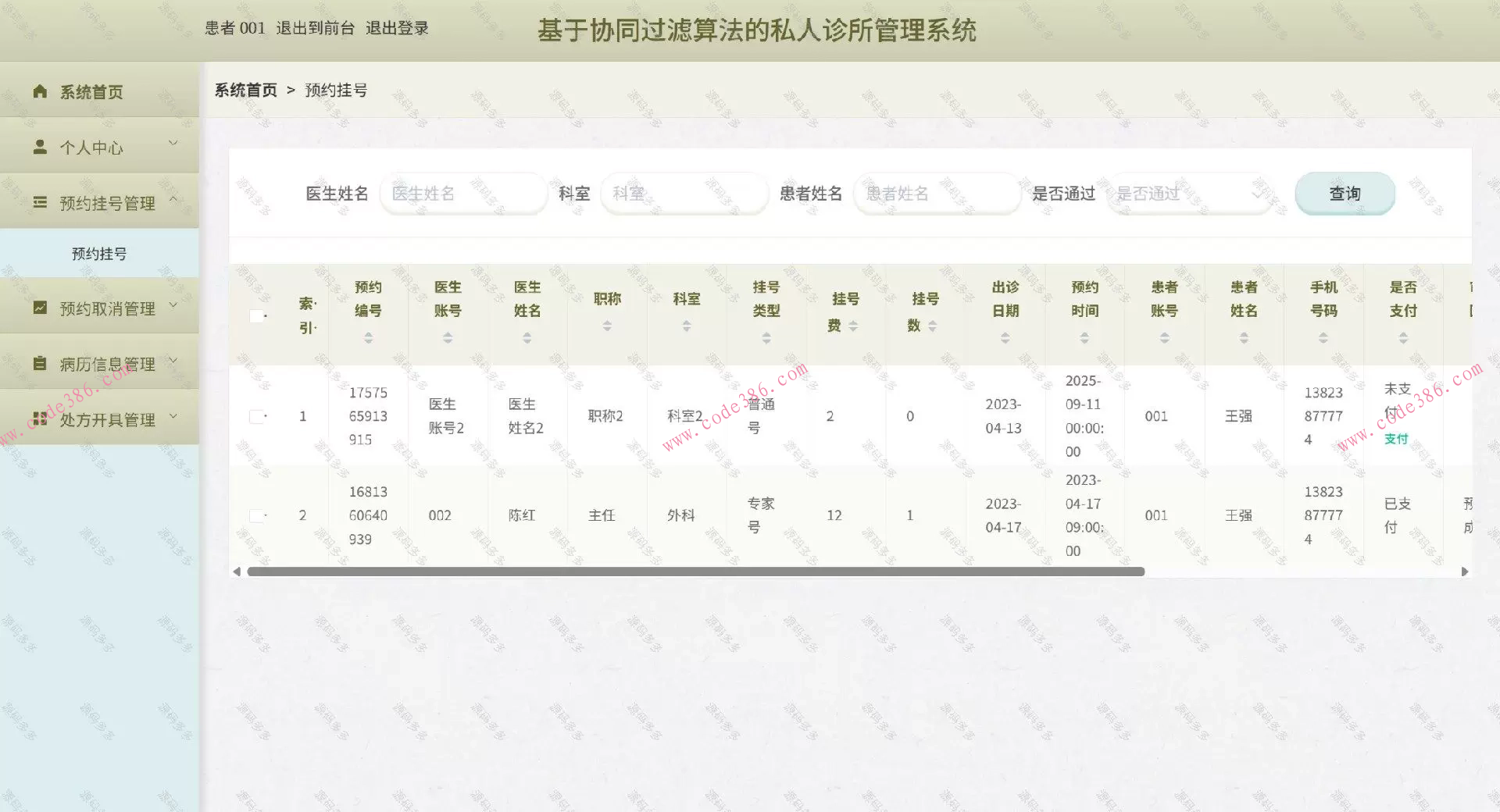This screenshot has height=812, width=1500.
Task: Check the checkbox for appointment row 1
Action: click(258, 416)
